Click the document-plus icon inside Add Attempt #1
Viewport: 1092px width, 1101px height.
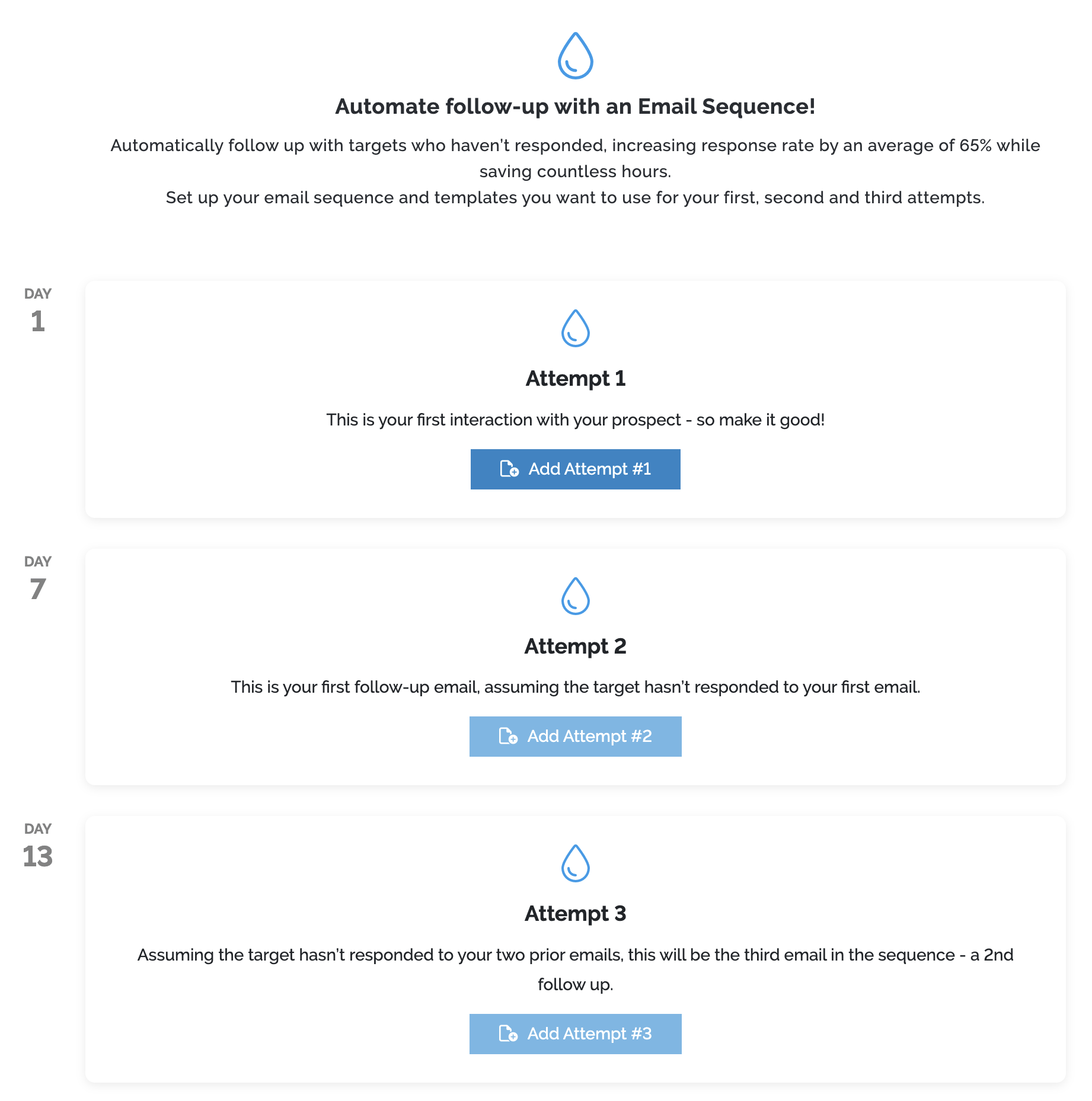pos(509,469)
